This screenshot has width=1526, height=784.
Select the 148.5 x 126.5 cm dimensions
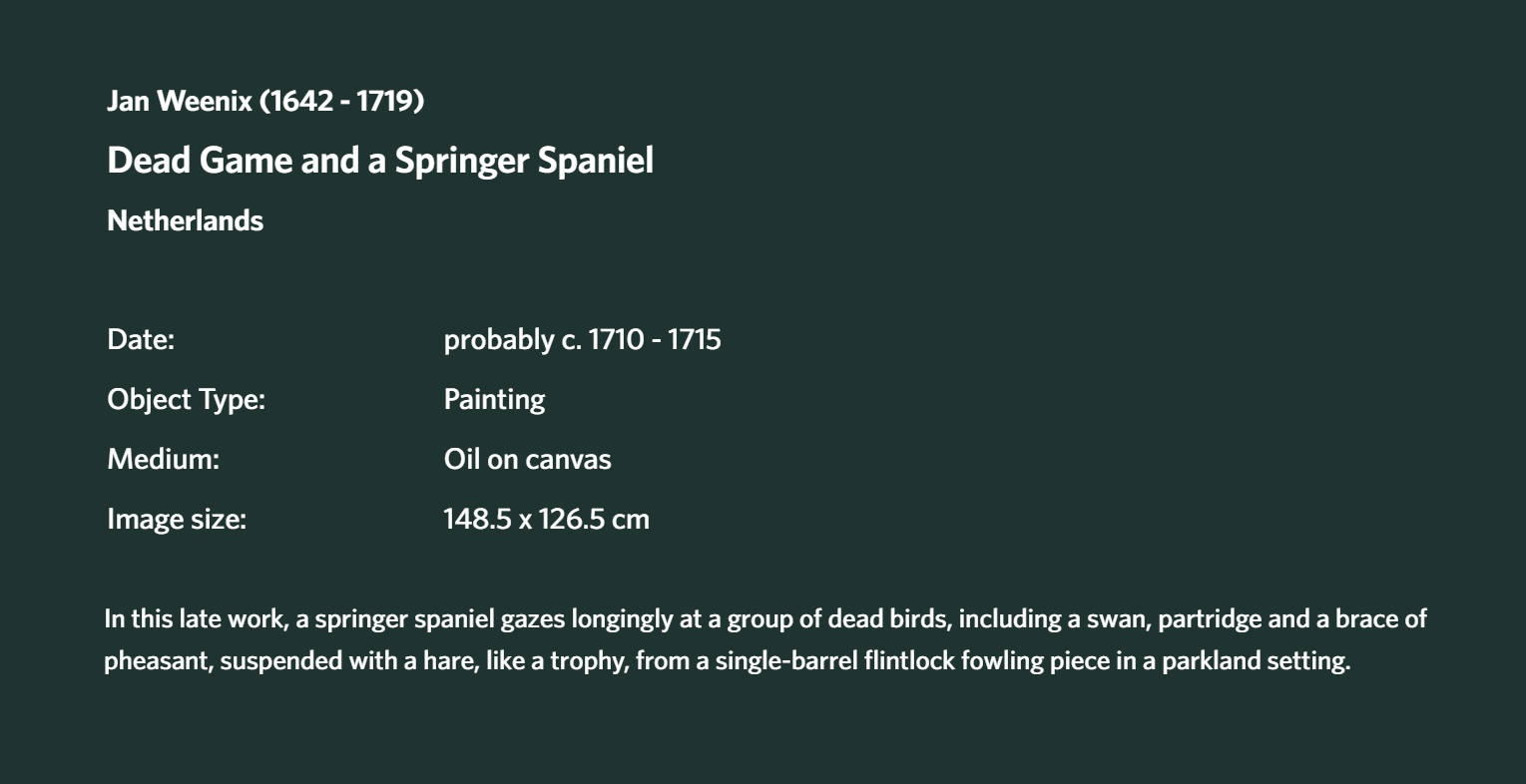(546, 519)
